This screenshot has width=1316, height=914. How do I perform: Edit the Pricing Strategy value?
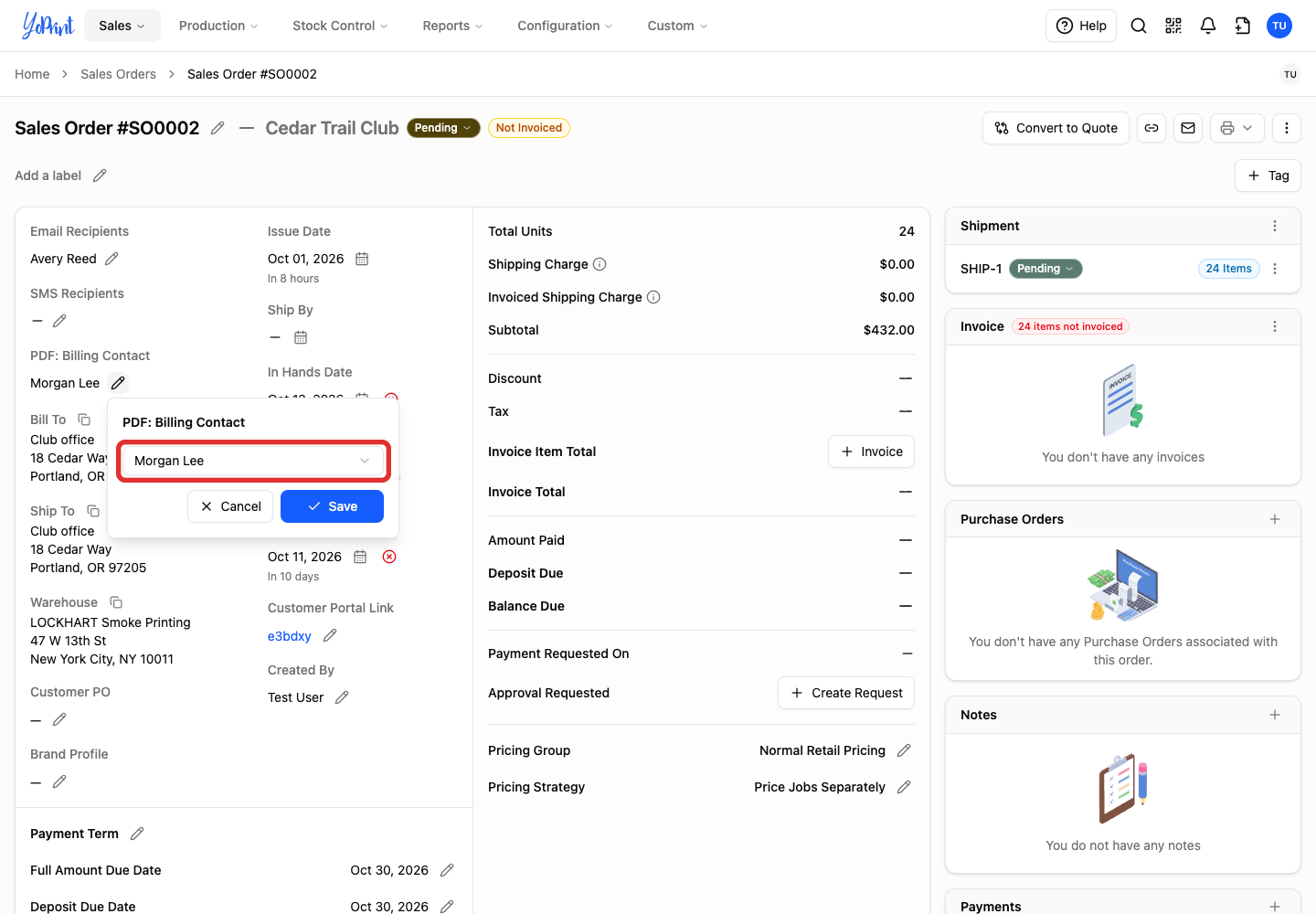point(904,787)
